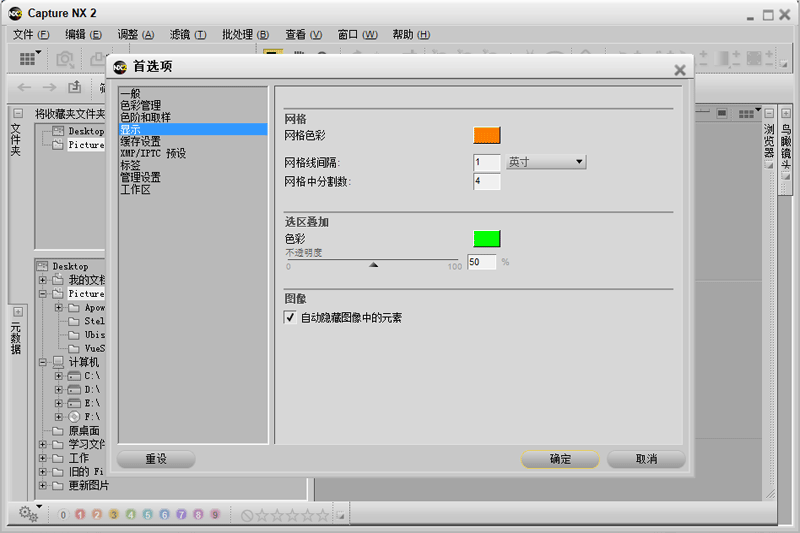Click the settings gears icon in label bar

(28, 514)
